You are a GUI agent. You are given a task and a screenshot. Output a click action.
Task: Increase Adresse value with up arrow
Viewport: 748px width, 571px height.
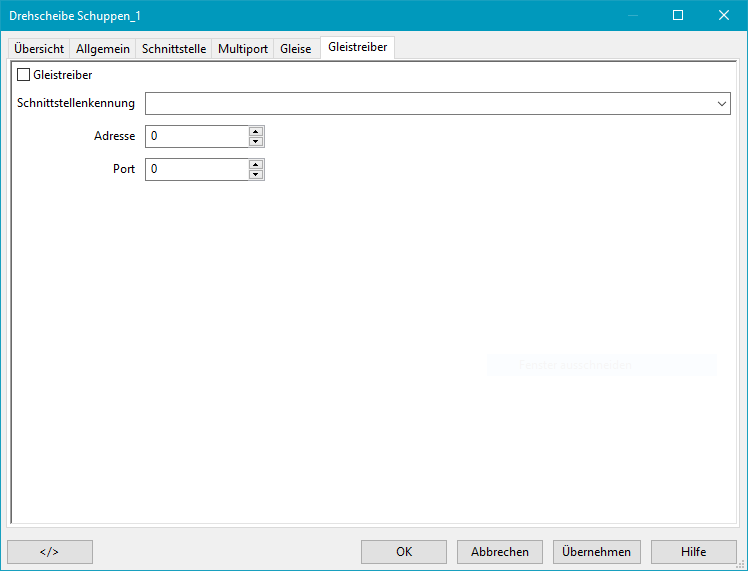coord(256,131)
